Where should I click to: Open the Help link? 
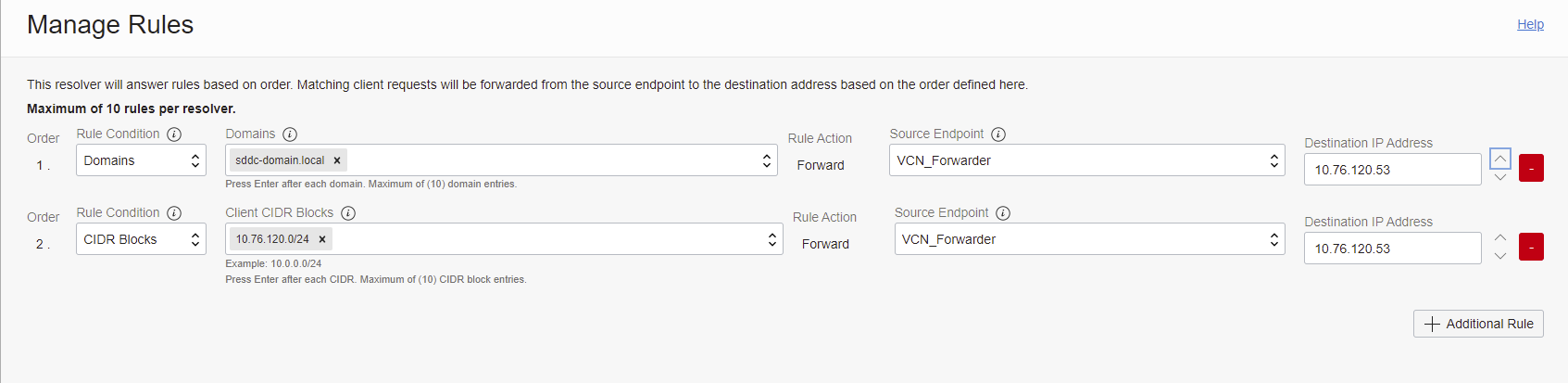pos(1530,24)
